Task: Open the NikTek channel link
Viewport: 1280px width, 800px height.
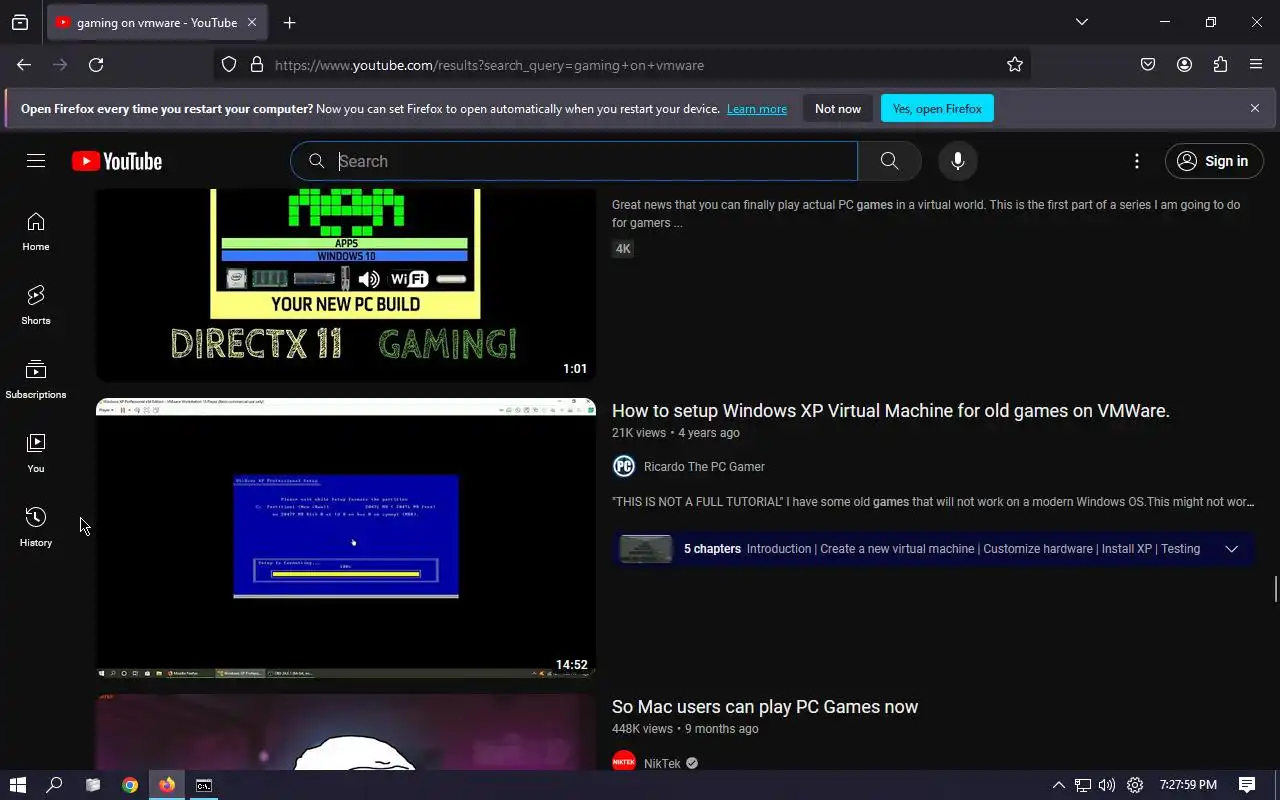Action: pos(662,764)
